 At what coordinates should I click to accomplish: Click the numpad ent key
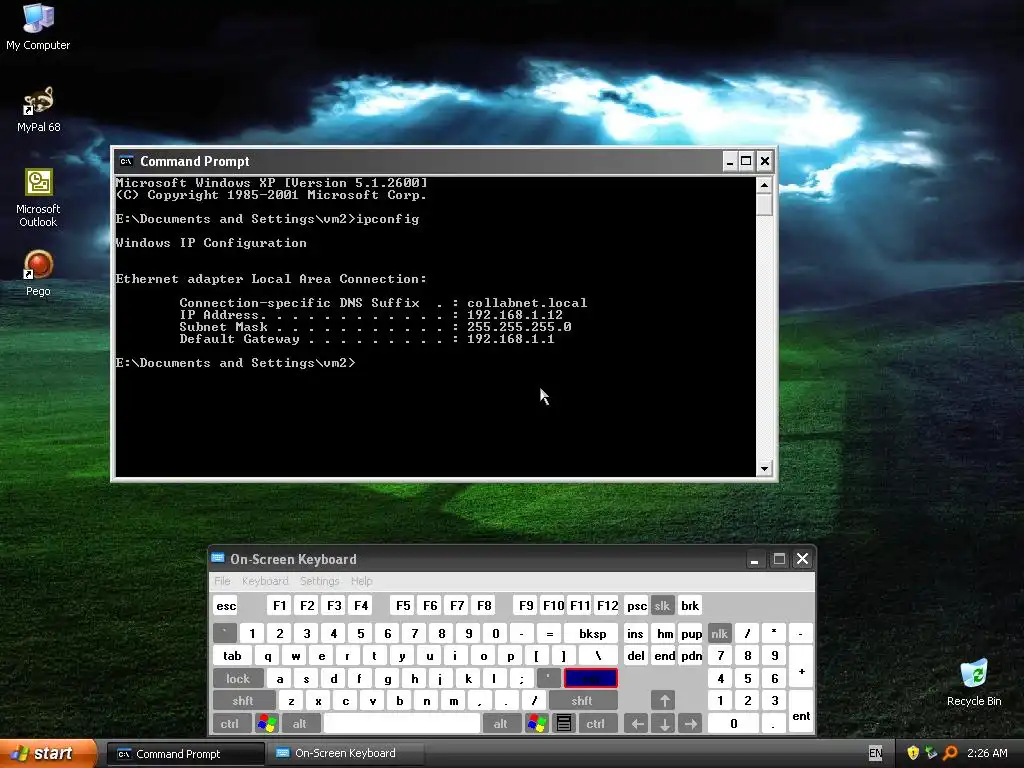coord(801,712)
